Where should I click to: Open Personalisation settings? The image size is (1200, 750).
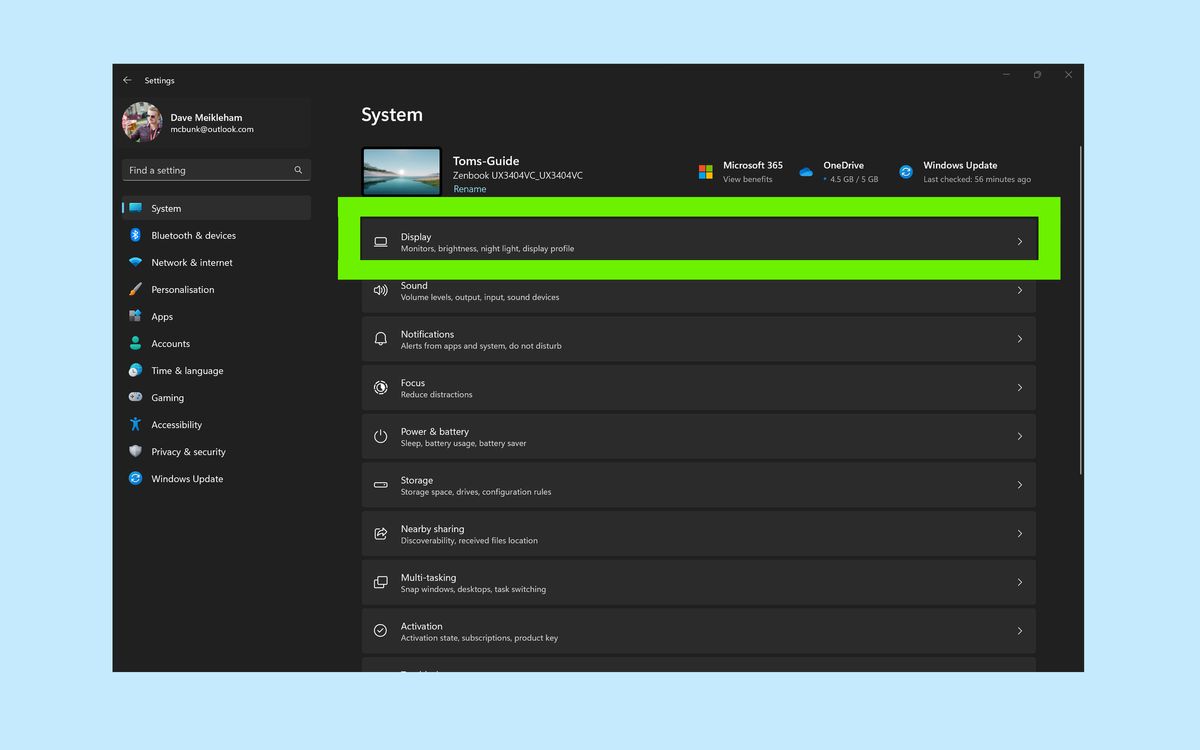pos(183,289)
